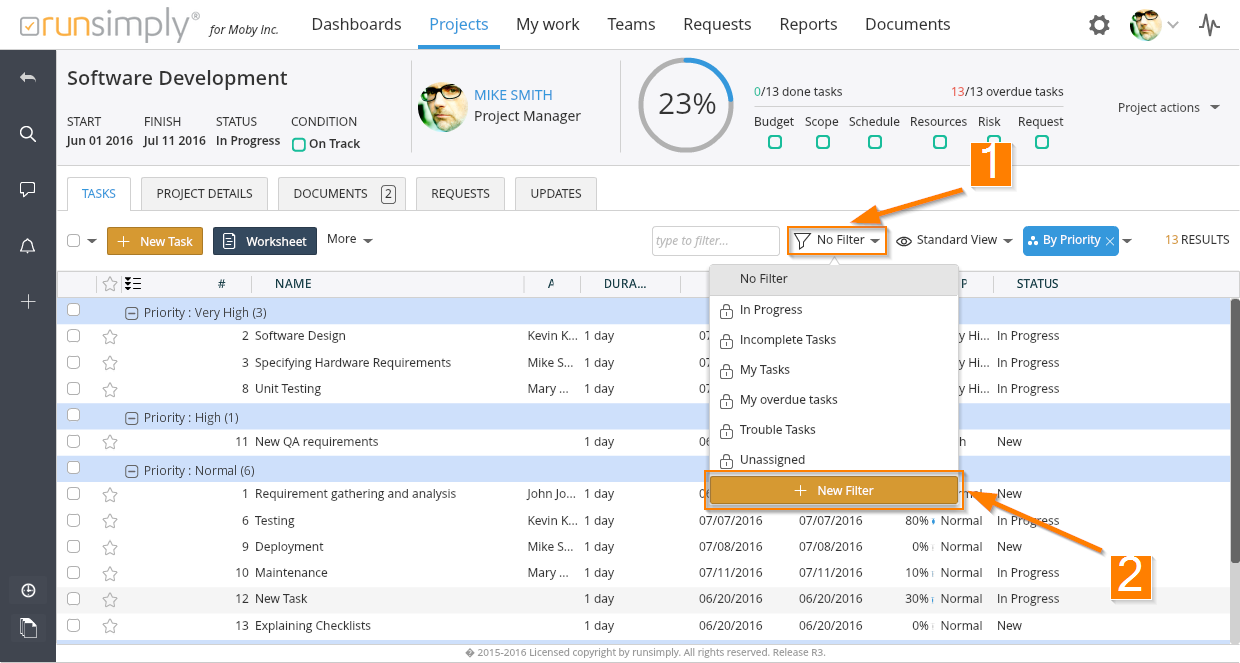Screen dimensions: 1240x663
Task: Click the plus icon in sidebar
Action: 28,302
